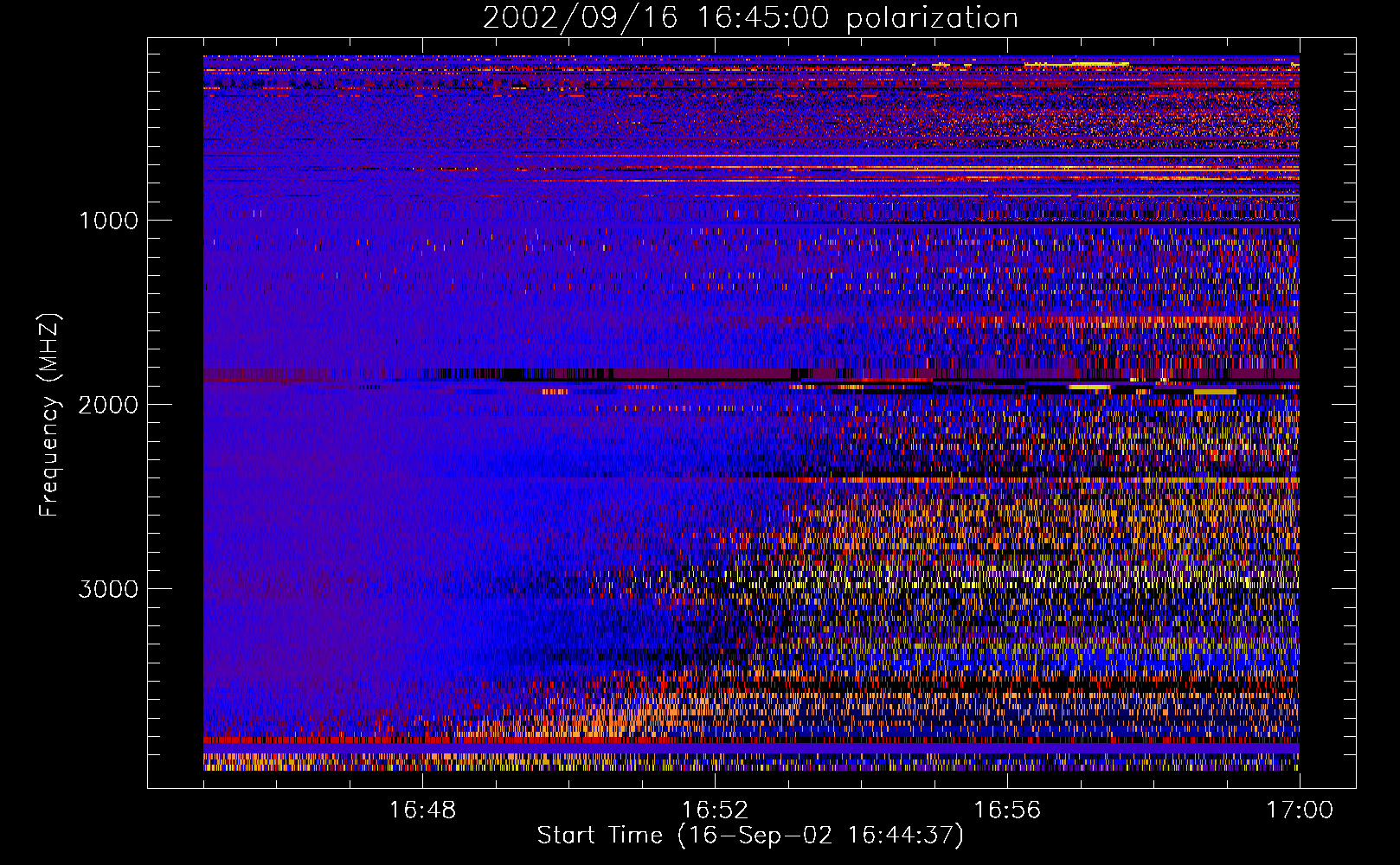Click the plot title "2002/09/16 16:45:00 polarization"
The image size is (1400, 865).
click(x=750, y=18)
